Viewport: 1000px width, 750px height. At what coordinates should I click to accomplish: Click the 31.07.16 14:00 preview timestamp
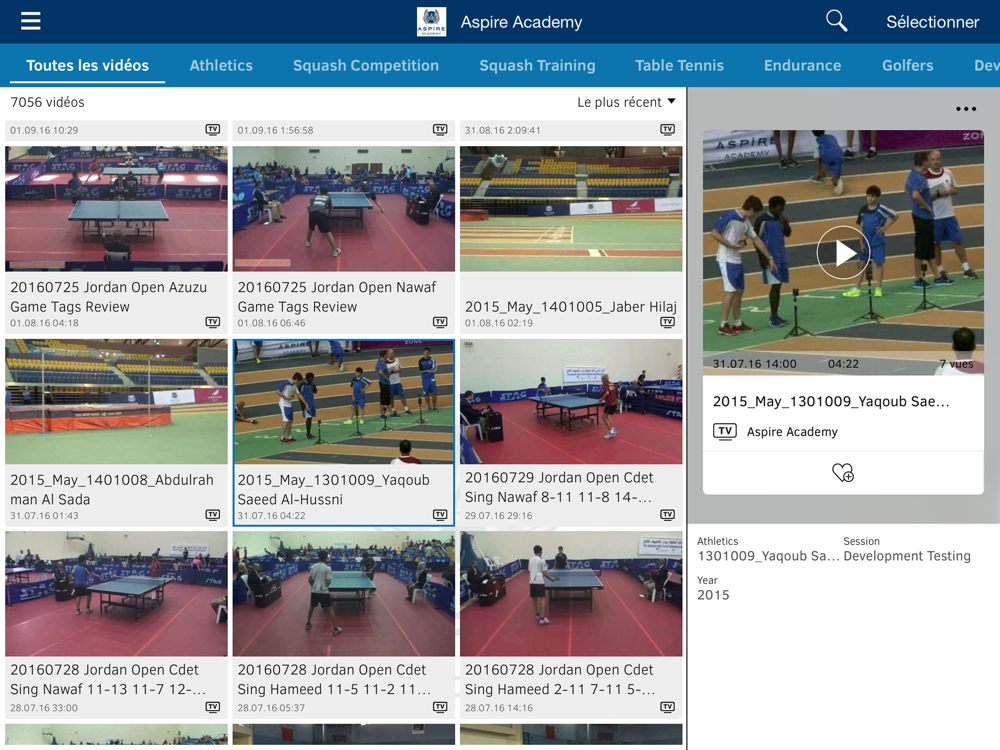(754, 364)
